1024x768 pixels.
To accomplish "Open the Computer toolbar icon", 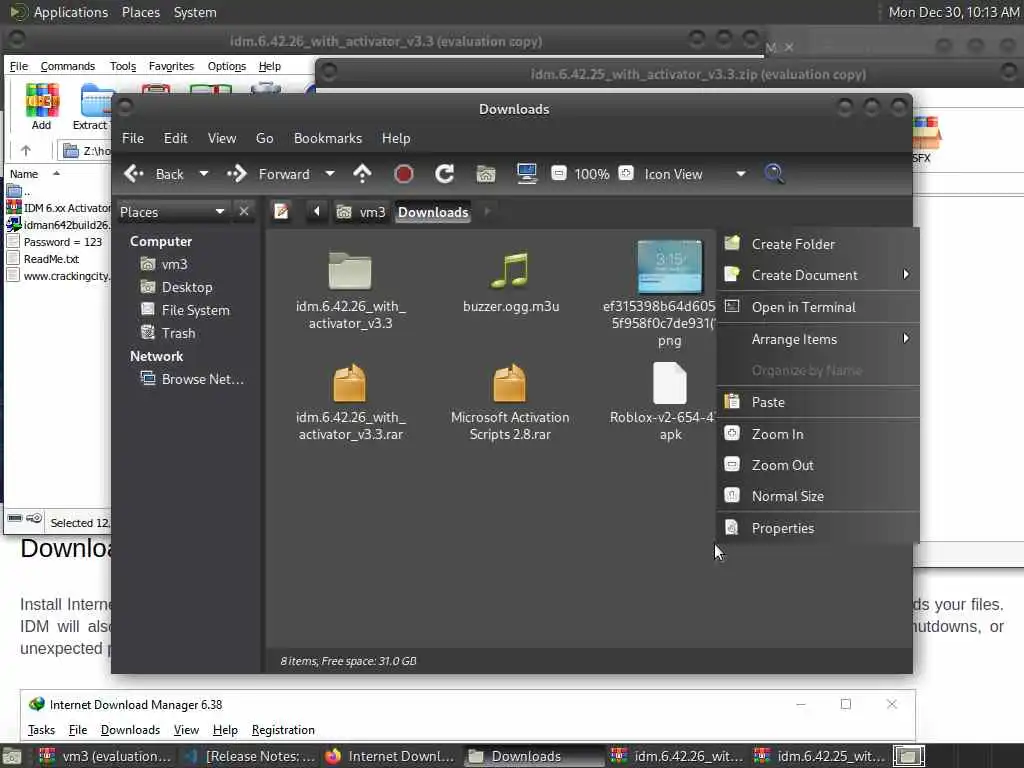I will coord(526,174).
